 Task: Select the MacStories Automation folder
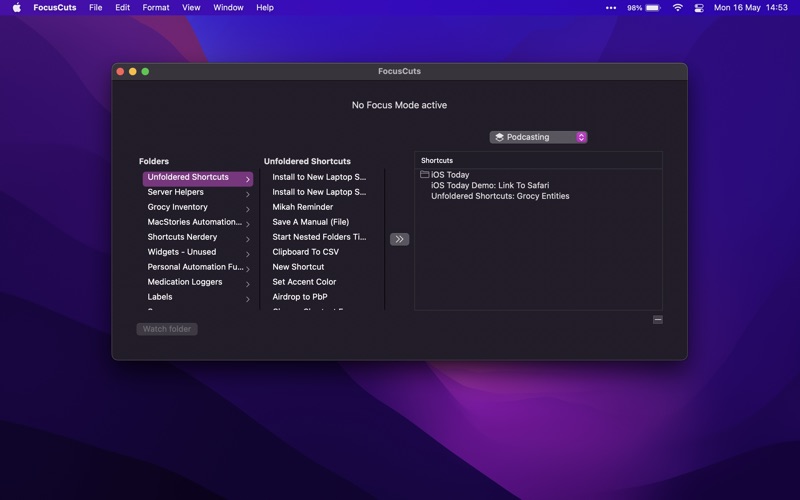pos(197,222)
